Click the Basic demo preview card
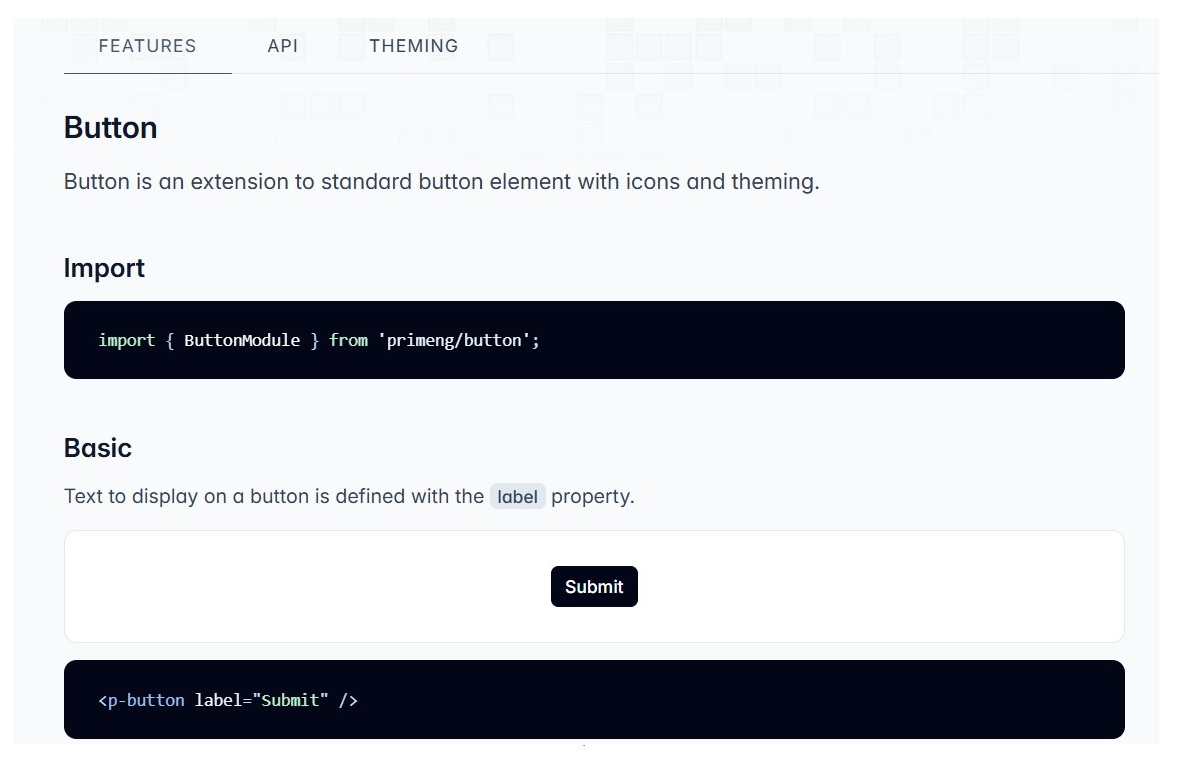Image resolution: width=1177 pixels, height=757 pixels. [x=594, y=586]
